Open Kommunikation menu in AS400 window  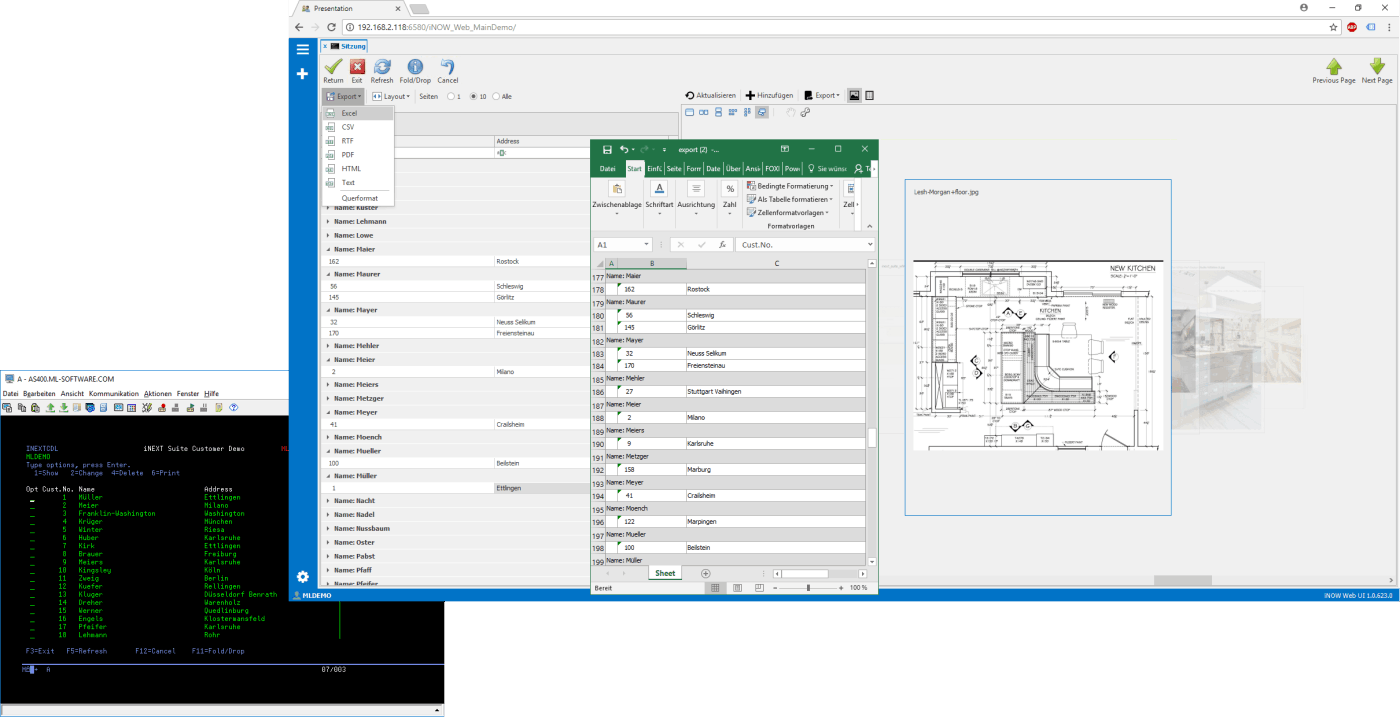[x=113, y=394]
